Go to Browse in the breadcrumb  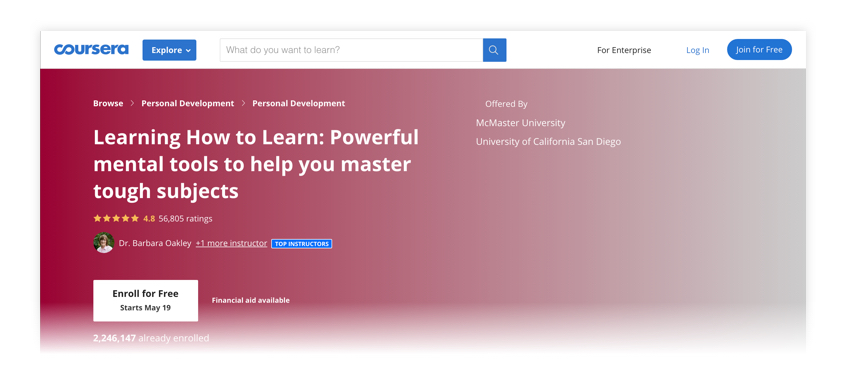[x=108, y=103]
